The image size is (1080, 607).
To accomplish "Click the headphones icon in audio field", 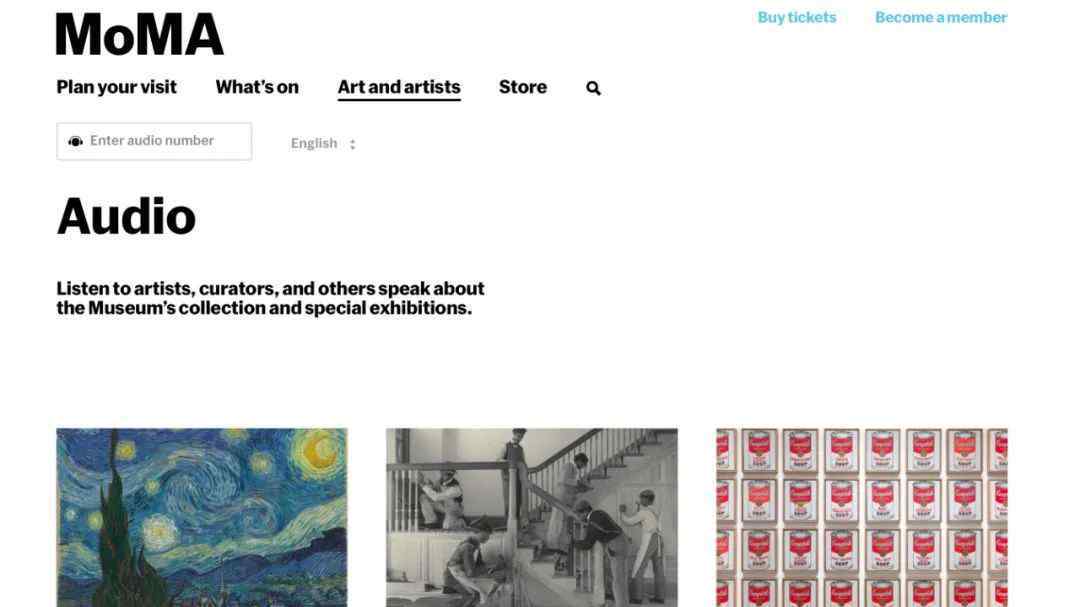I will 76,141.
